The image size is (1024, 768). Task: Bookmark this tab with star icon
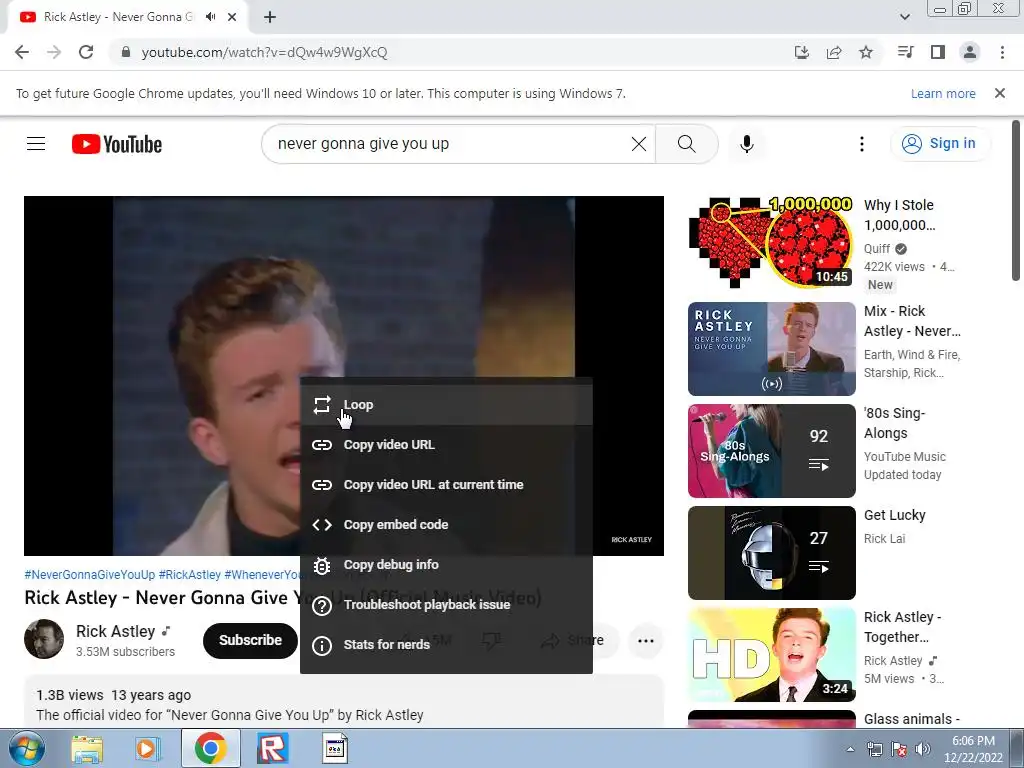click(x=866, y=52)
